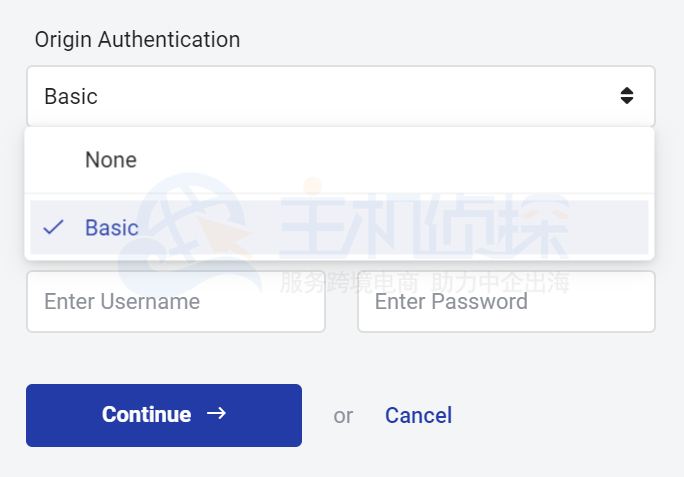Click the "or" text beside Continue
Viewport: 684px width, 477px height.
tap(343, 415)
